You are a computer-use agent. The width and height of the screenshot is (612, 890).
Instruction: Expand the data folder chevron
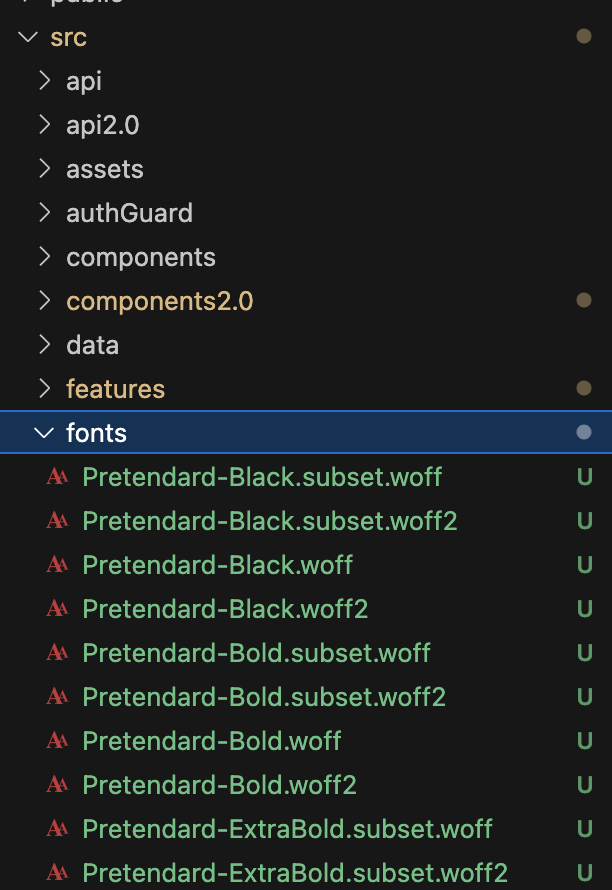tap(44, 345)
